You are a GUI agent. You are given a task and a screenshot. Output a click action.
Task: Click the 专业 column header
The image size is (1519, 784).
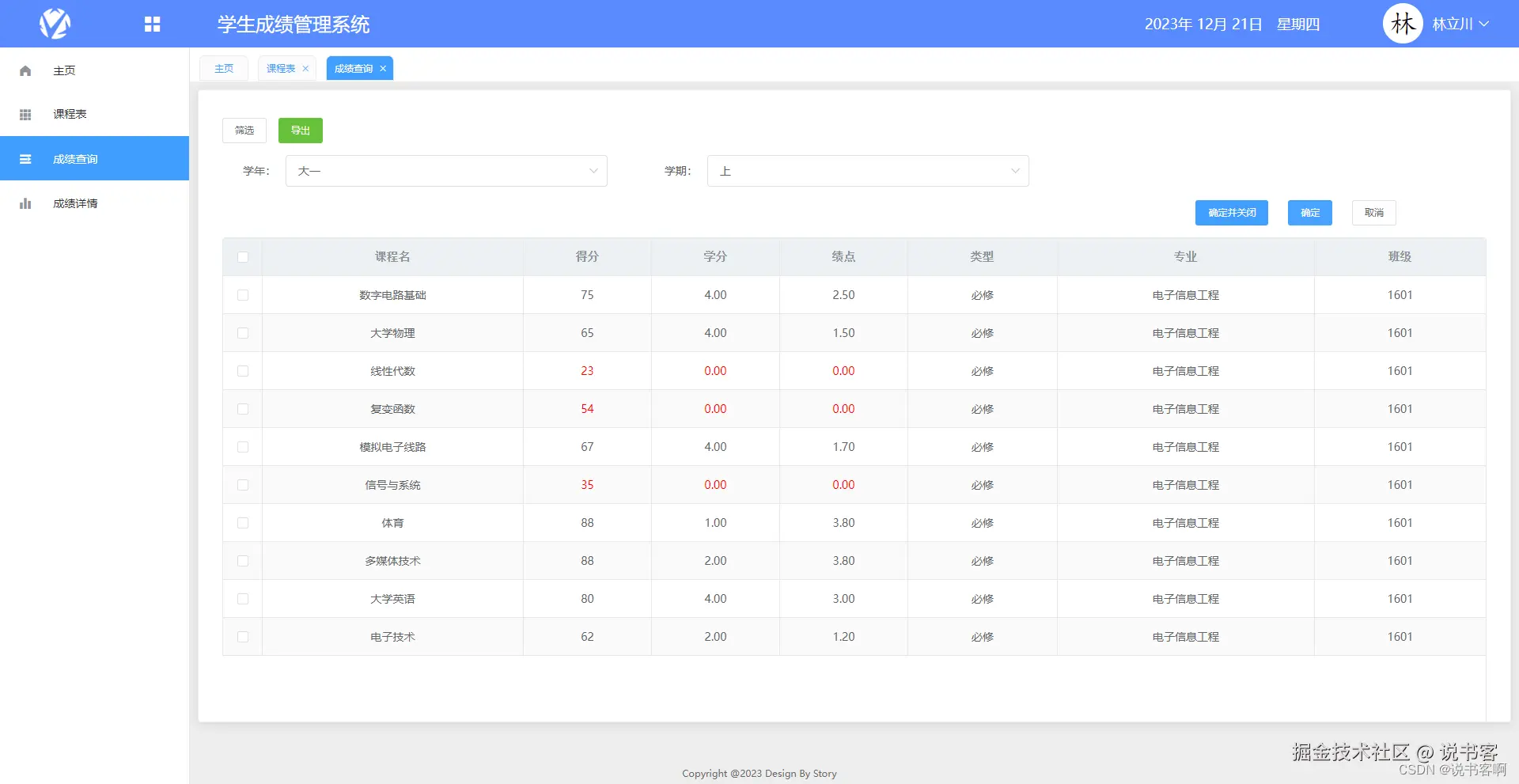[x=1185, y=256]
